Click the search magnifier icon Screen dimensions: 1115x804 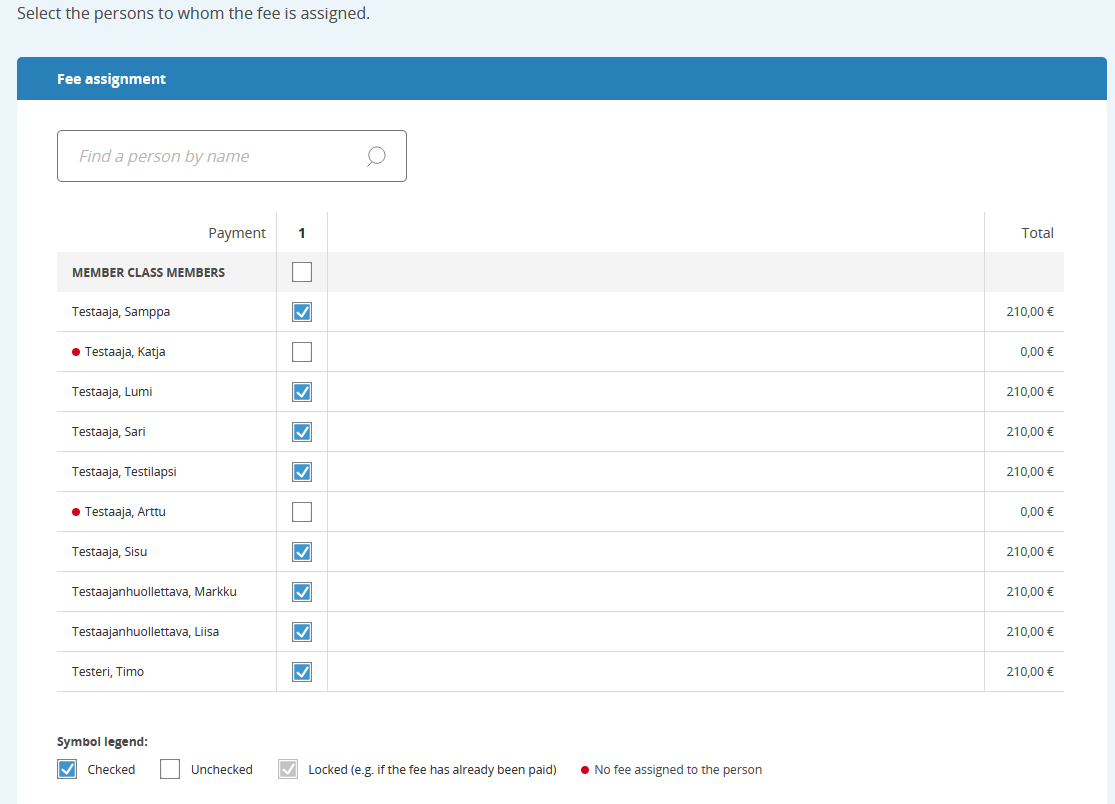click(376, 156)
